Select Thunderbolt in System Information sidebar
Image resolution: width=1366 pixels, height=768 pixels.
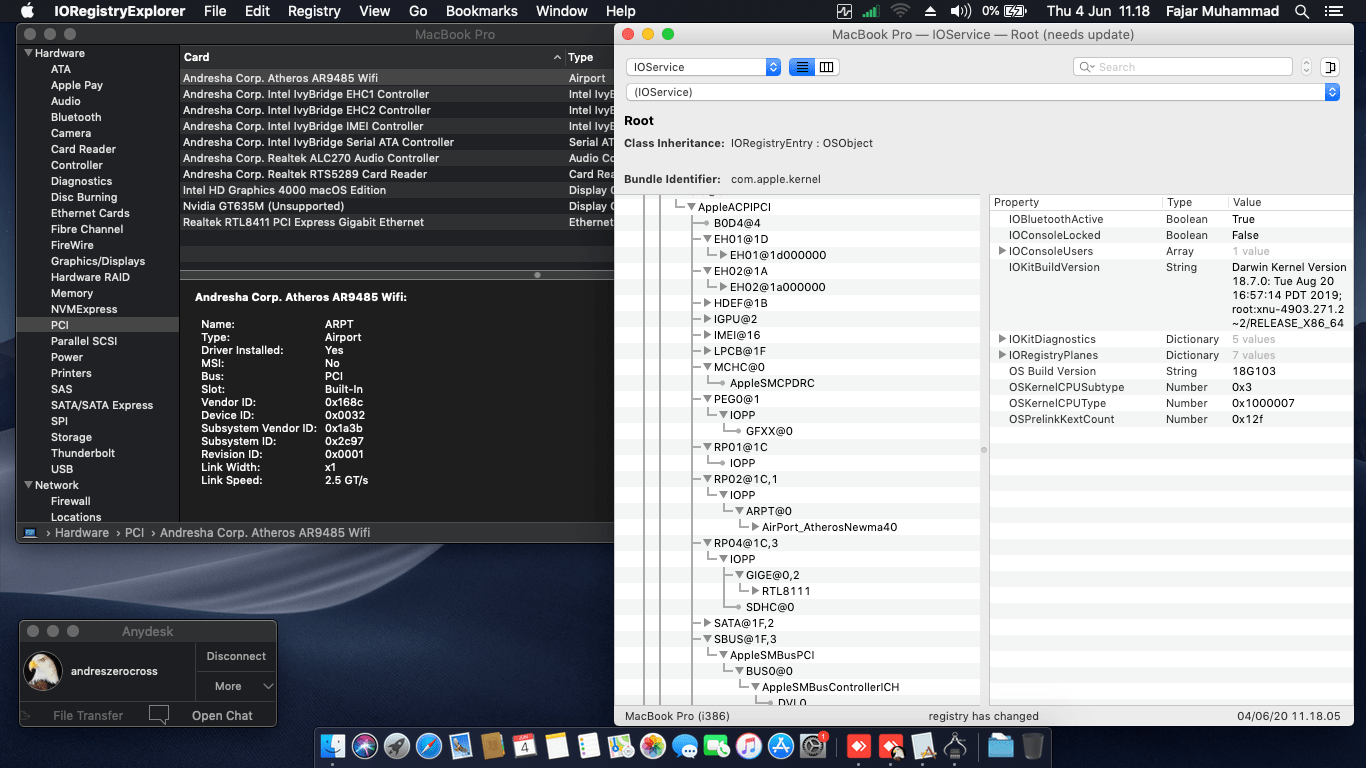83,453
